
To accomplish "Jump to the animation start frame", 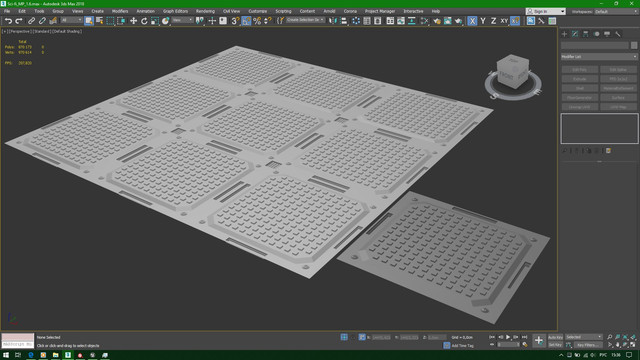I will click(492, 337).
